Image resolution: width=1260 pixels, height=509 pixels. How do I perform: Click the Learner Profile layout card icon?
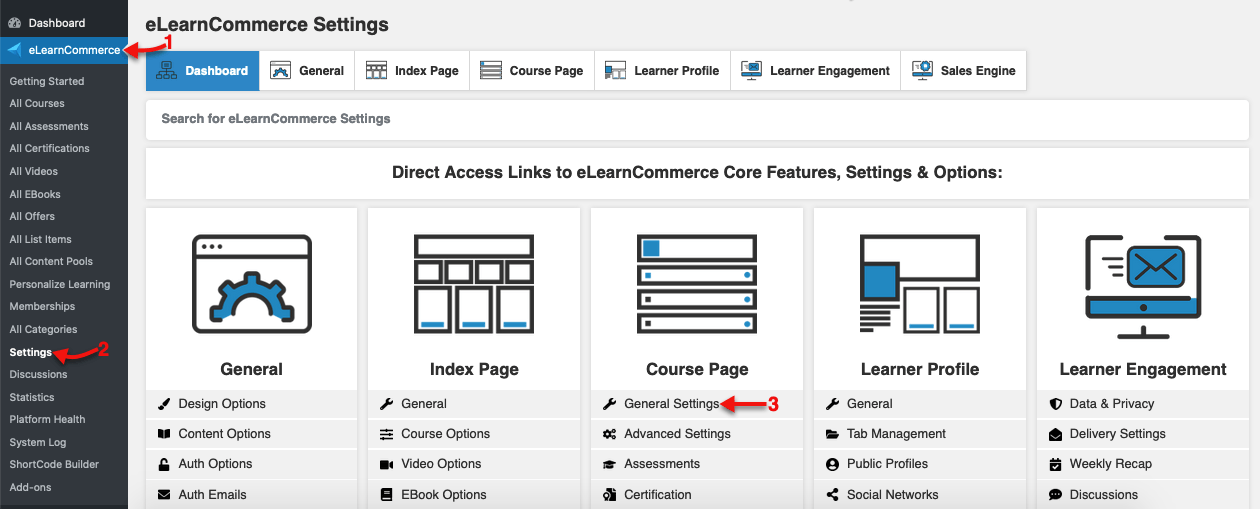coord(920,285)
